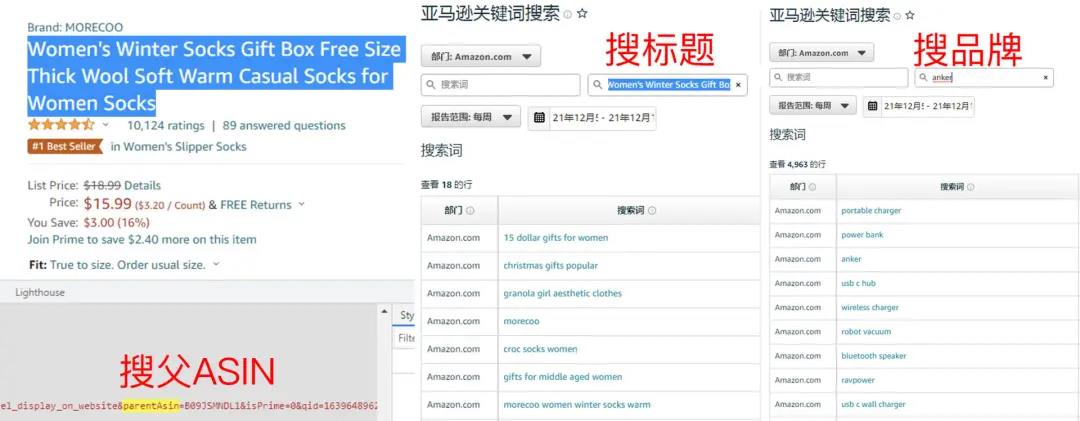1080x421 pixels.
Task: Expand the Fit: True to size chevron
Action: [x=216, y=265]
